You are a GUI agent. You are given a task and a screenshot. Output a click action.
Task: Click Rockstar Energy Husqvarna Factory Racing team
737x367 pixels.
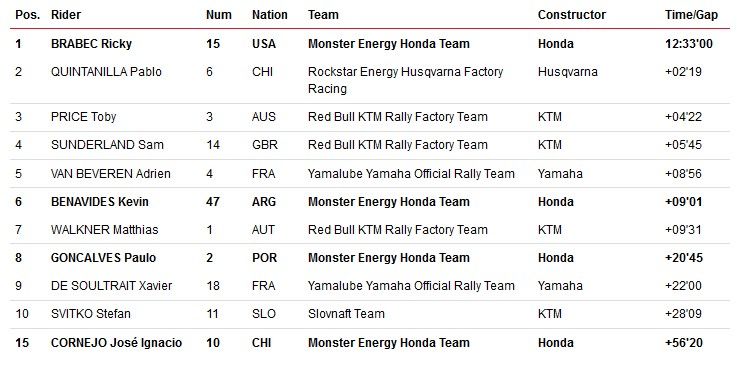coord(405,80)
